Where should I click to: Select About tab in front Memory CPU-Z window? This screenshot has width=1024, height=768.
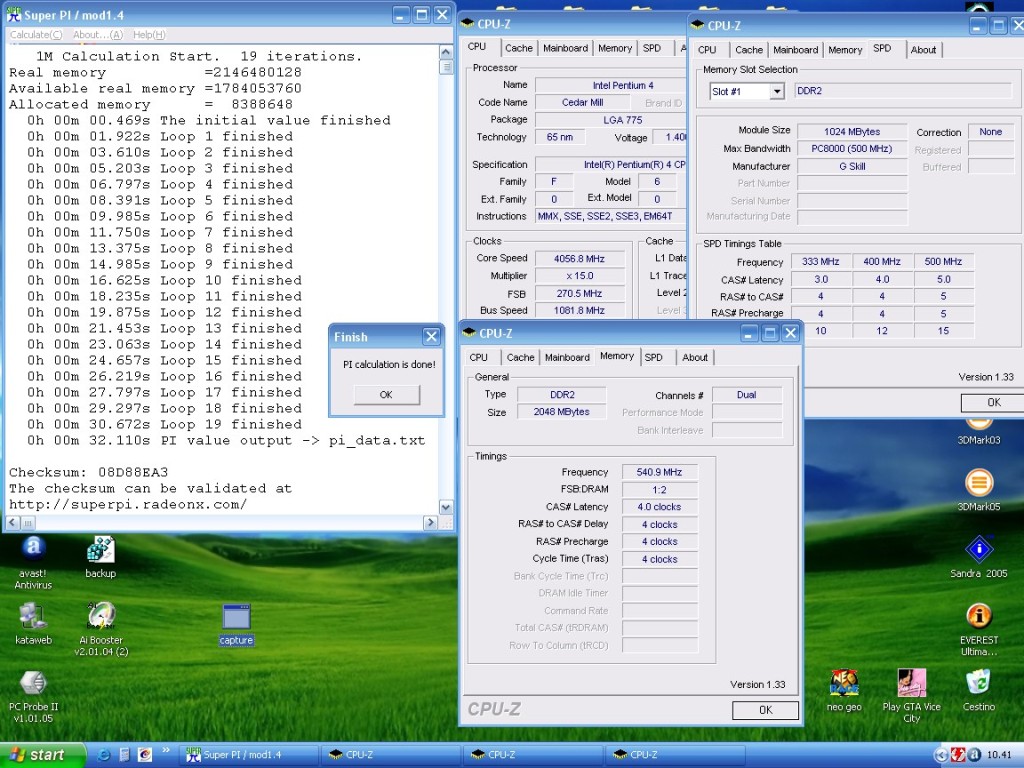pos(695,357)
